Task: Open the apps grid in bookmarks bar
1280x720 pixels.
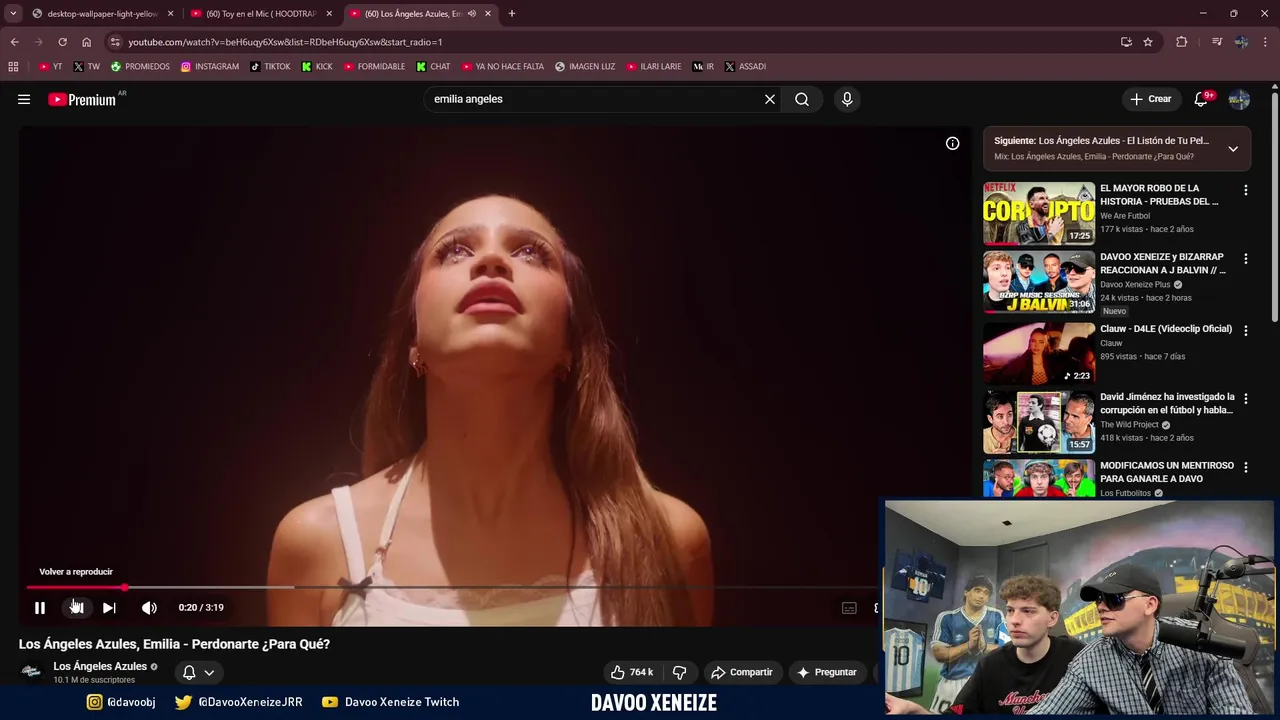Action: coord(13,67)
